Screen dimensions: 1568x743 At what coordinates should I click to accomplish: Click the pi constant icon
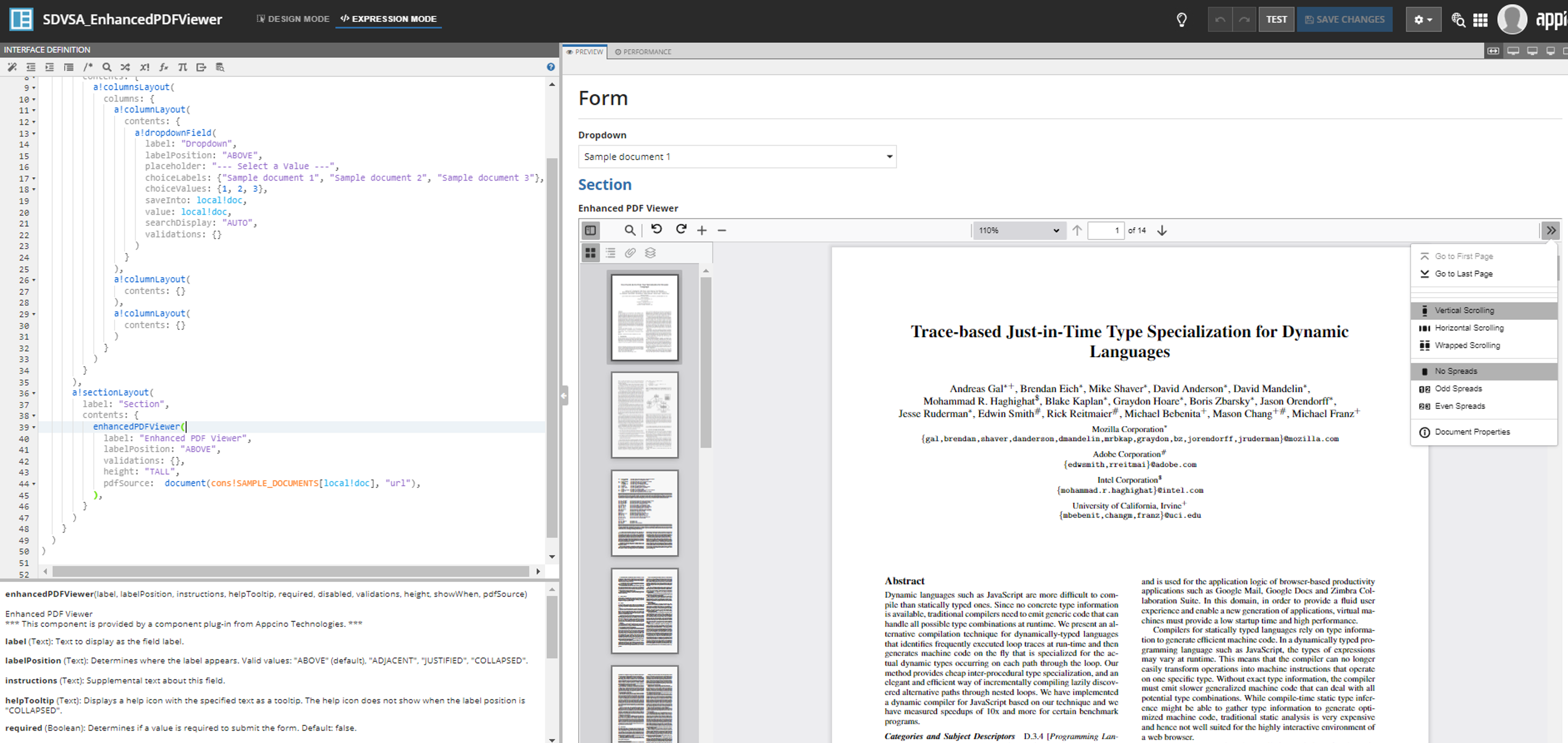tap(182, 67)
